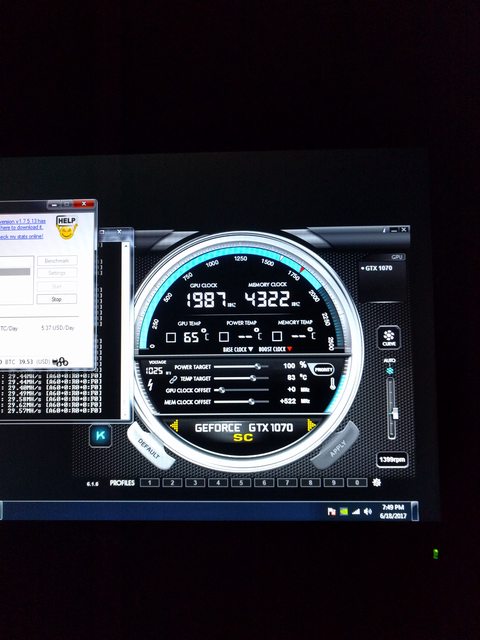
Task: Select profile slot 4
Action: 218,483
